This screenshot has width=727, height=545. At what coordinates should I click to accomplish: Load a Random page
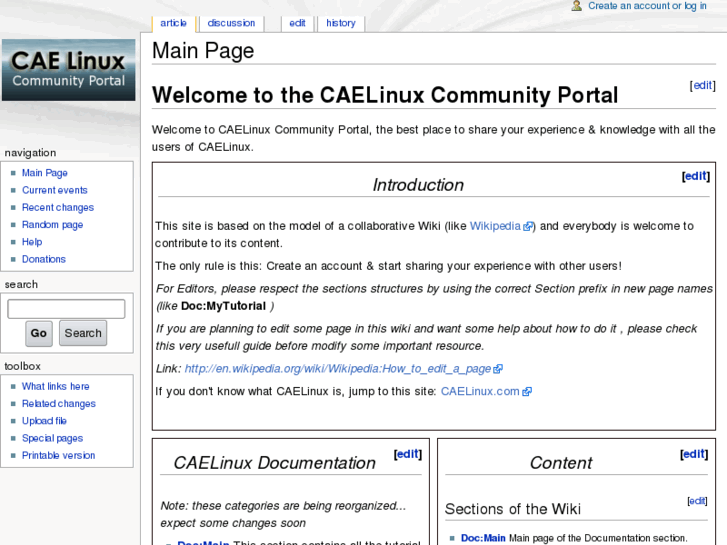pos(52,224)
